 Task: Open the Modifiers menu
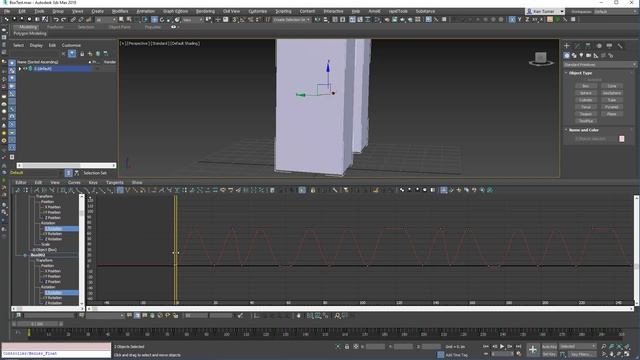(x=120, y=11)
